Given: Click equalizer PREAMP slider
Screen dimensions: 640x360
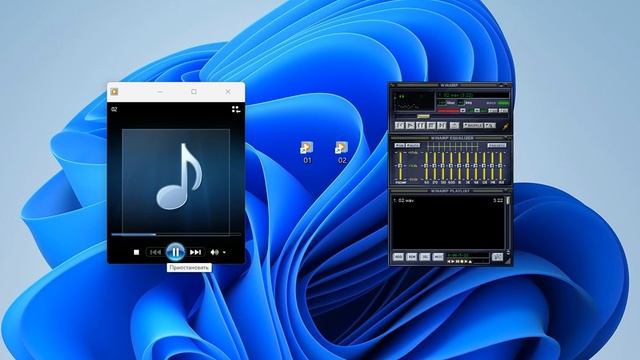Looking at the screenshot, I should 400,166.
